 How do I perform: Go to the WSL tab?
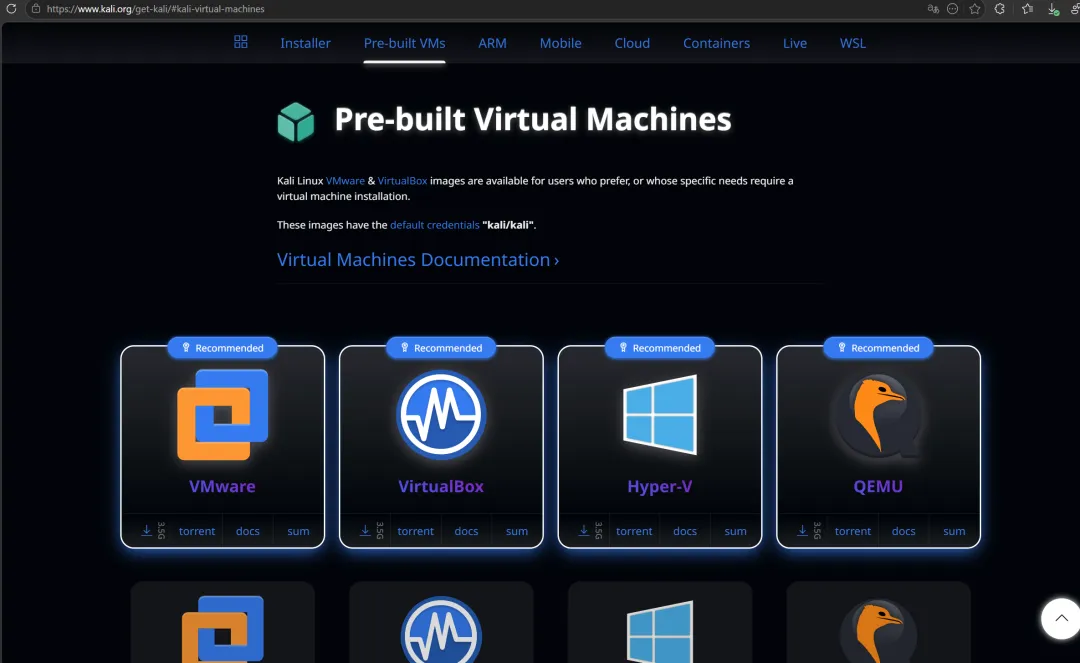pyautogui.click(x=852, y=43)
